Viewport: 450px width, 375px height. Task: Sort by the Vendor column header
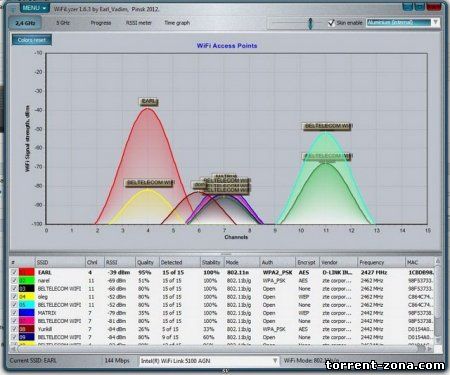point(338,262)
